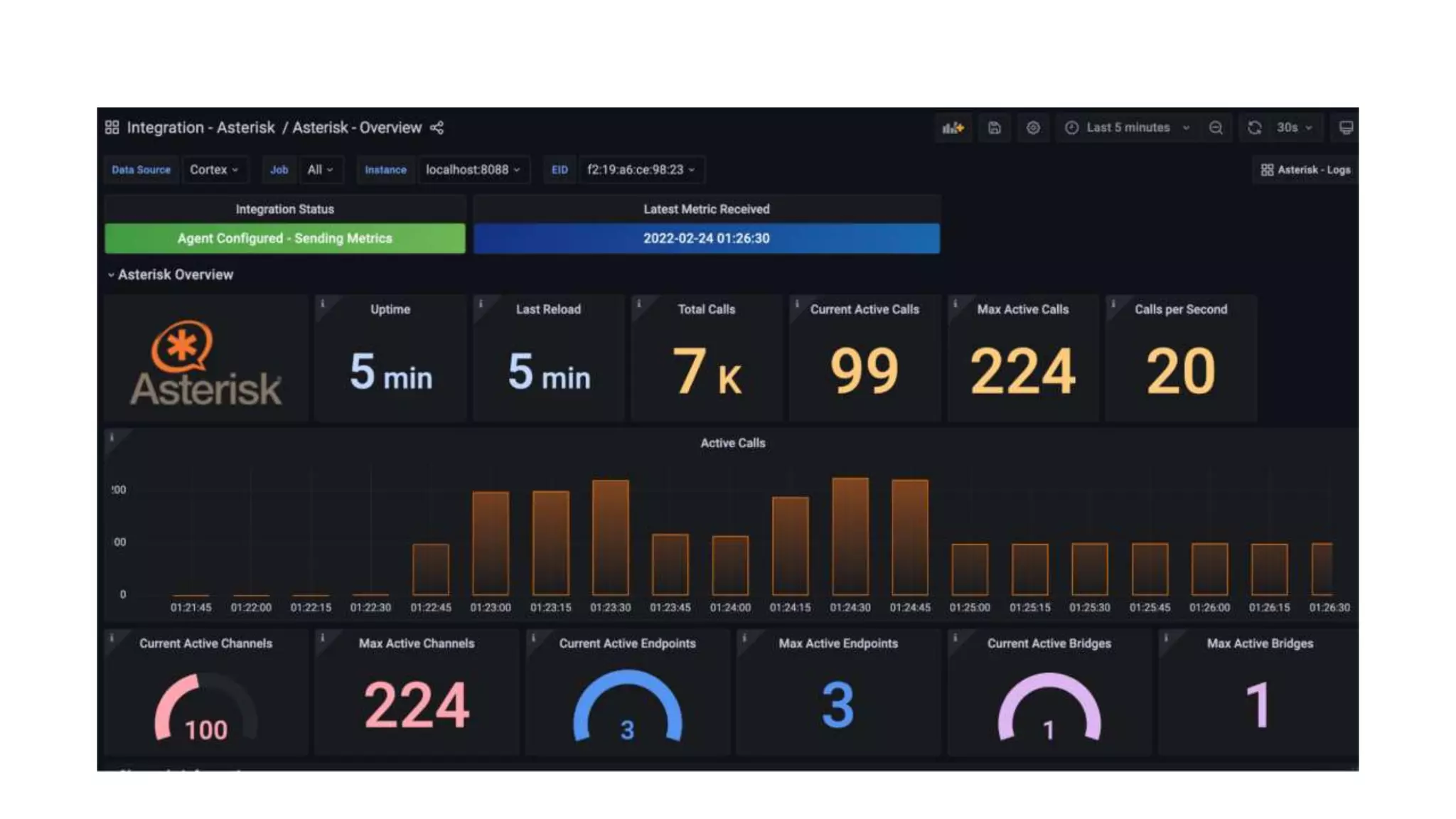Click the Integration - Asterisk folder breadcrumb
Screen dimensions: 1456x819
point(200,127)
